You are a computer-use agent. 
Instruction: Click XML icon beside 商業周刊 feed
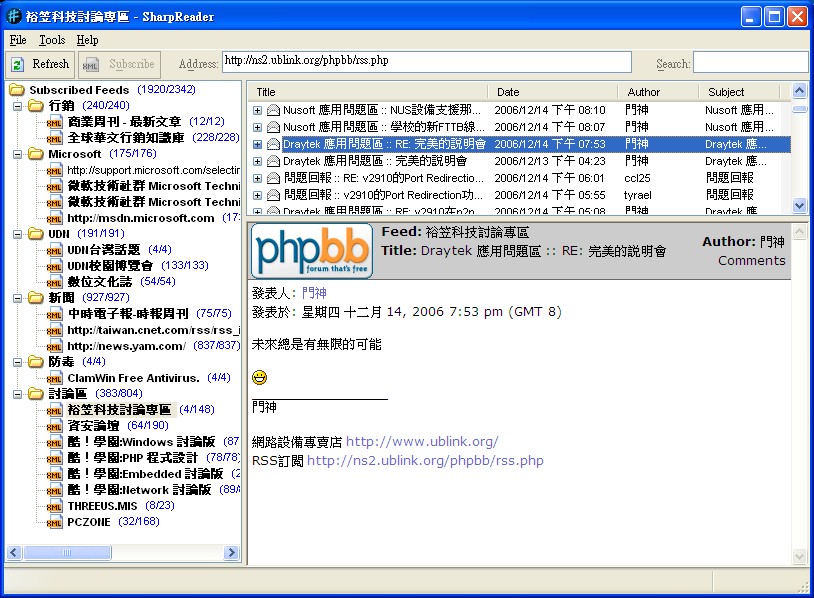coord(54,122)
